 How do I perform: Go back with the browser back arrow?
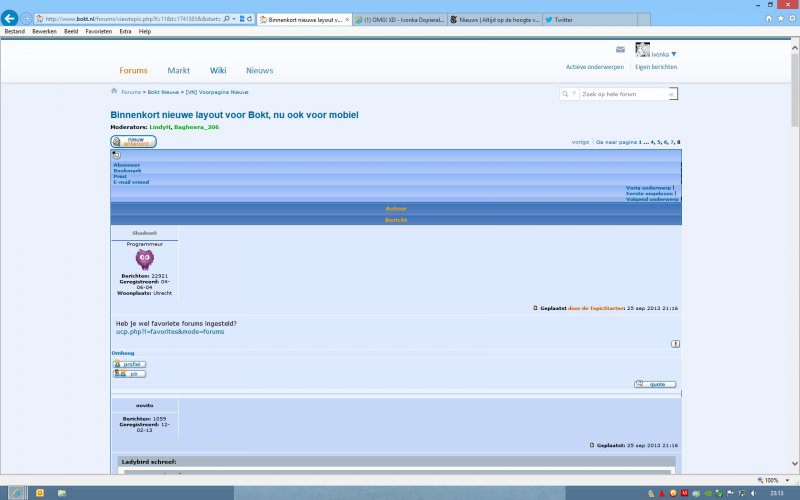(10, 18)
